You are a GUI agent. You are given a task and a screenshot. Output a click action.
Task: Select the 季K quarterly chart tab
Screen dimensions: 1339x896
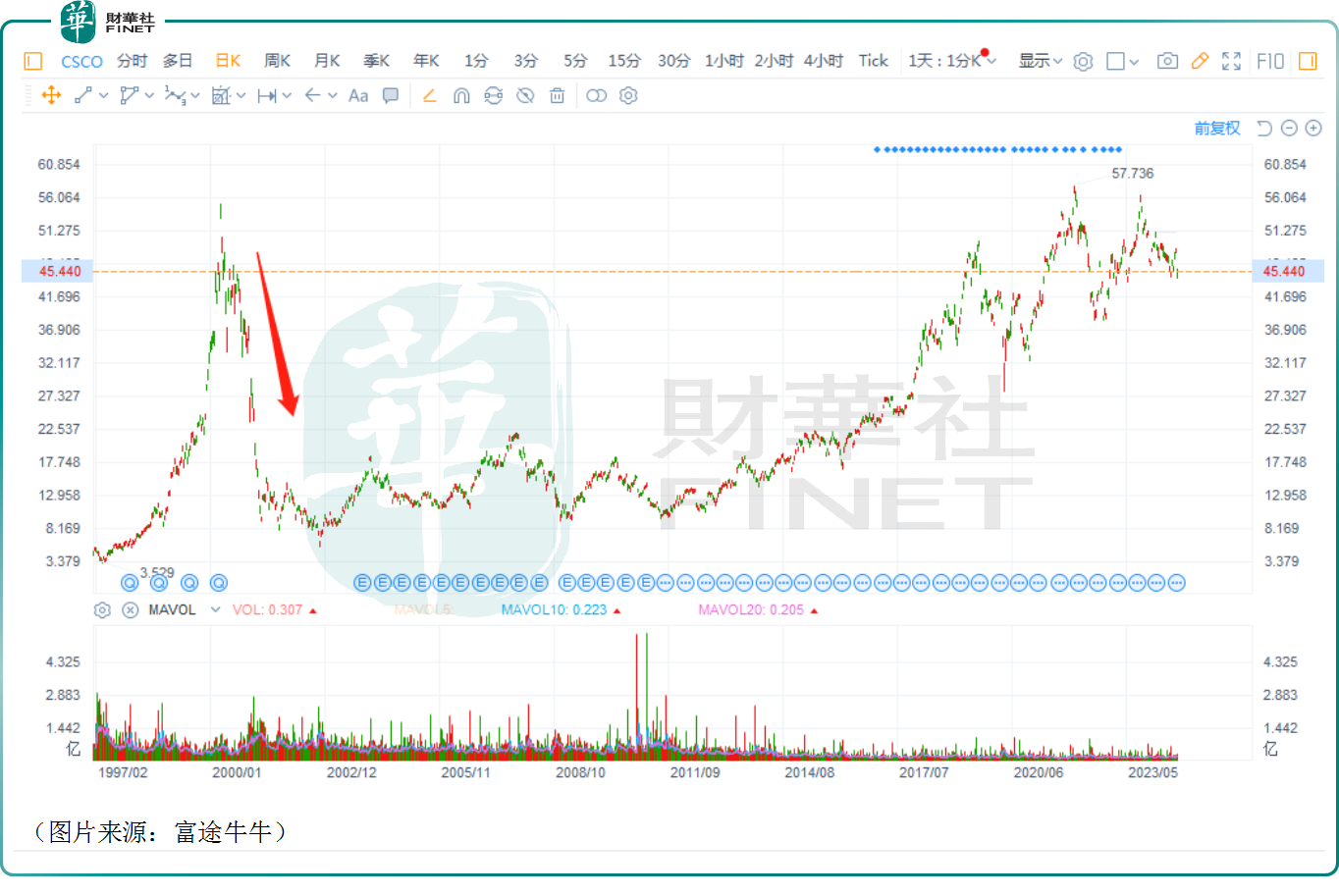point(377,61)
